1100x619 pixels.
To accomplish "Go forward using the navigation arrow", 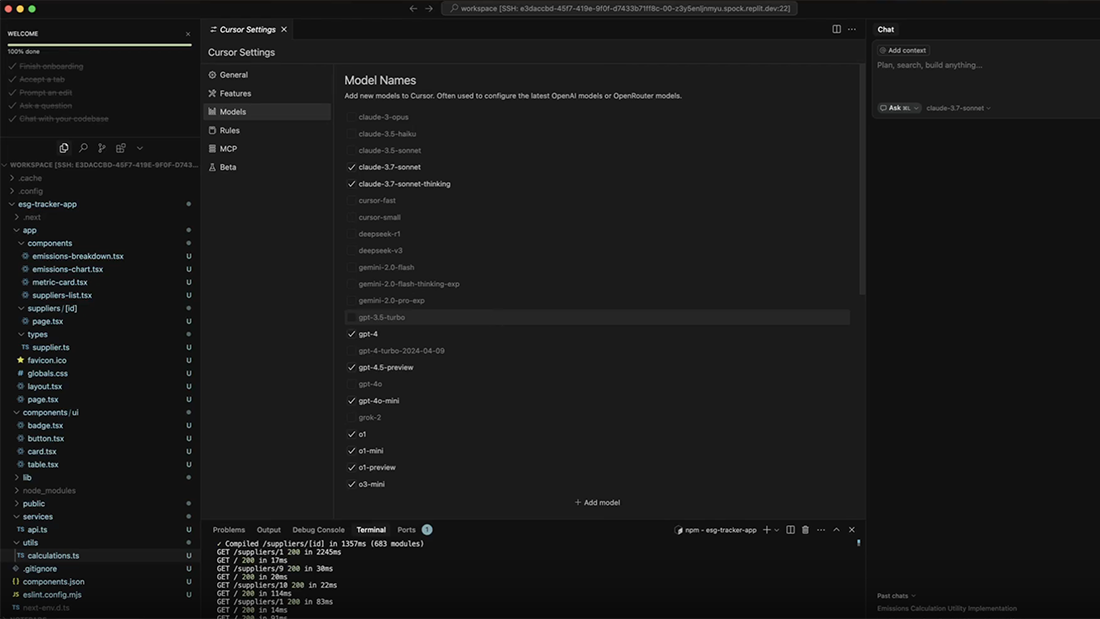I will (x=429, y=8).
